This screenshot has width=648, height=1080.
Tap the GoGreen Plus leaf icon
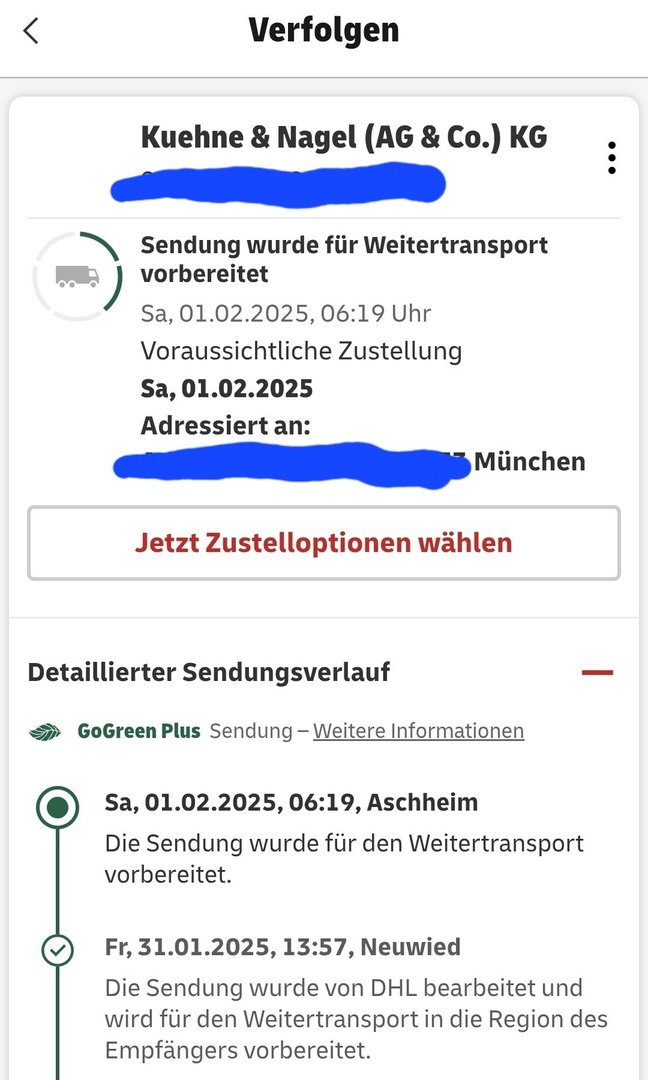coord(45,732)
